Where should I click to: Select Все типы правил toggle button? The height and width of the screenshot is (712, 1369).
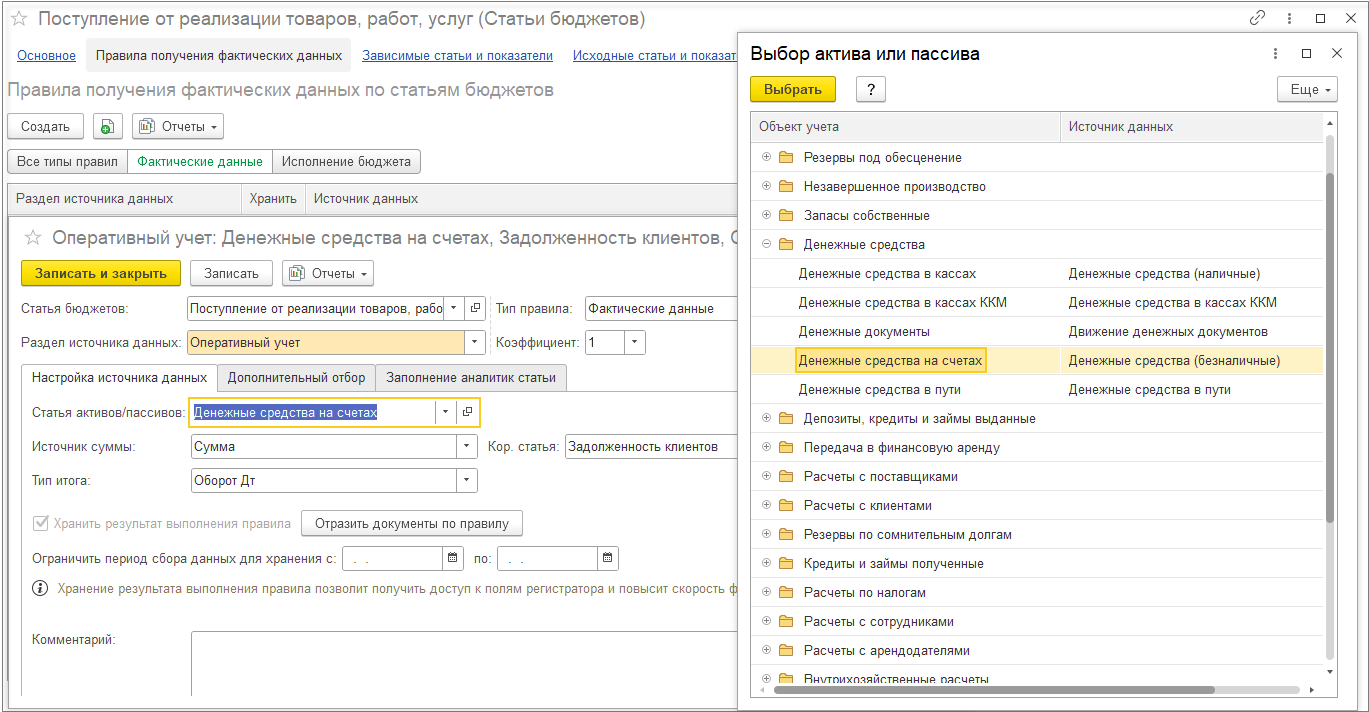(68, 161)
